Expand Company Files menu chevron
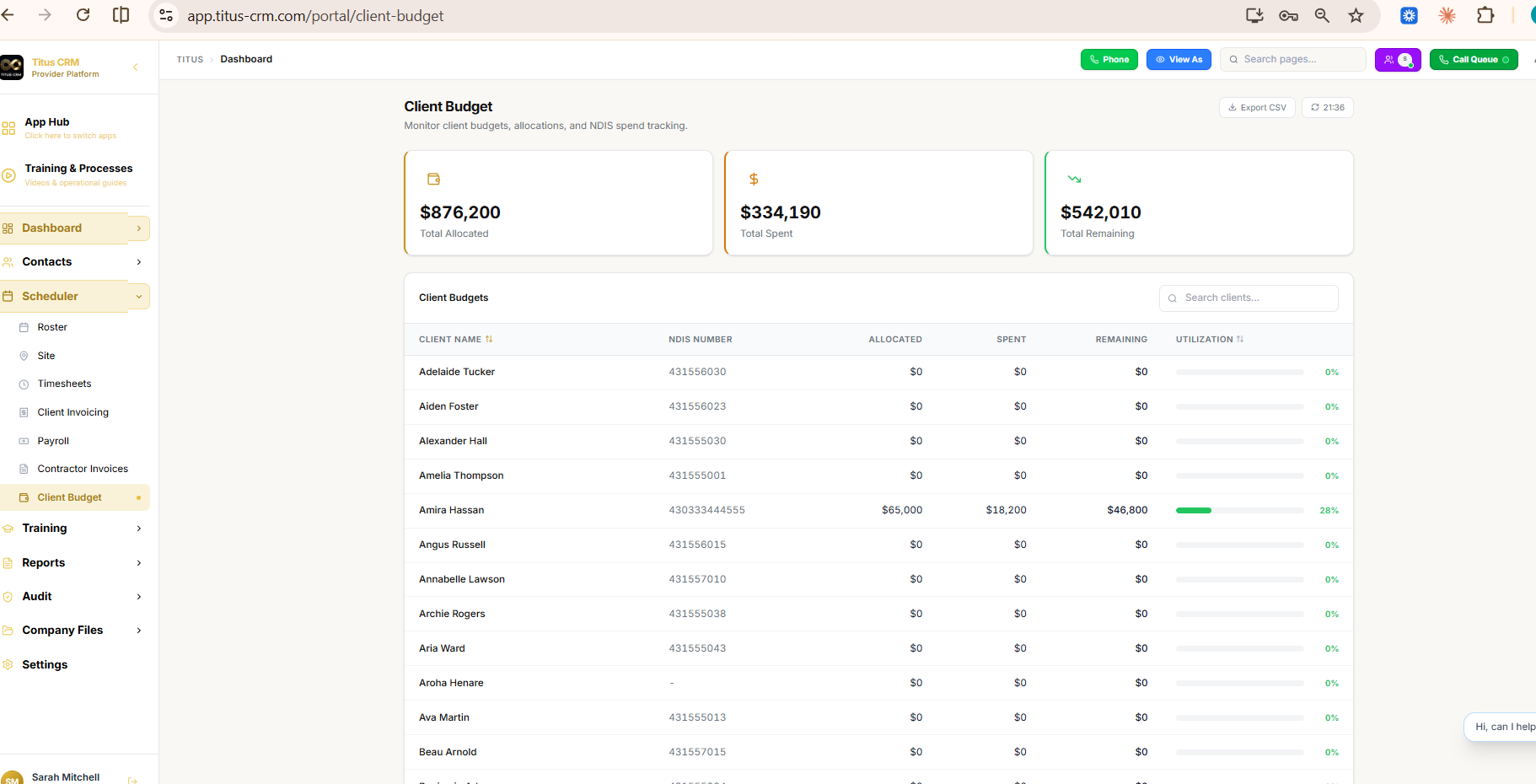Screen dimensions: 1536x784 click(x=139, y=631)
